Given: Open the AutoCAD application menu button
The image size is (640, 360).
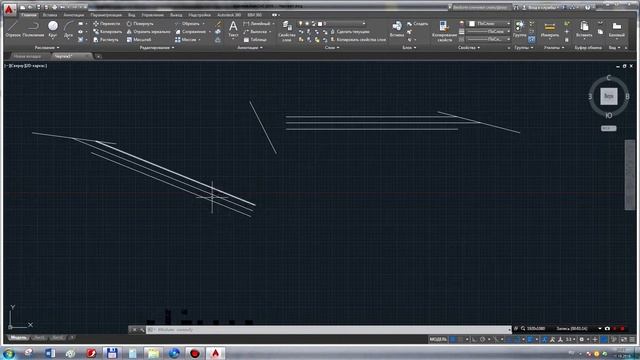Looking at the screenshot, I should (9, 9).
